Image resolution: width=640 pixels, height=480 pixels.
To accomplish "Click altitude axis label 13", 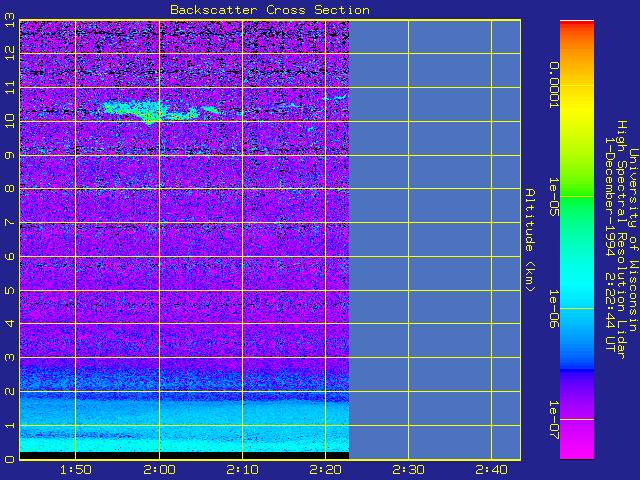I will [10, 20].
